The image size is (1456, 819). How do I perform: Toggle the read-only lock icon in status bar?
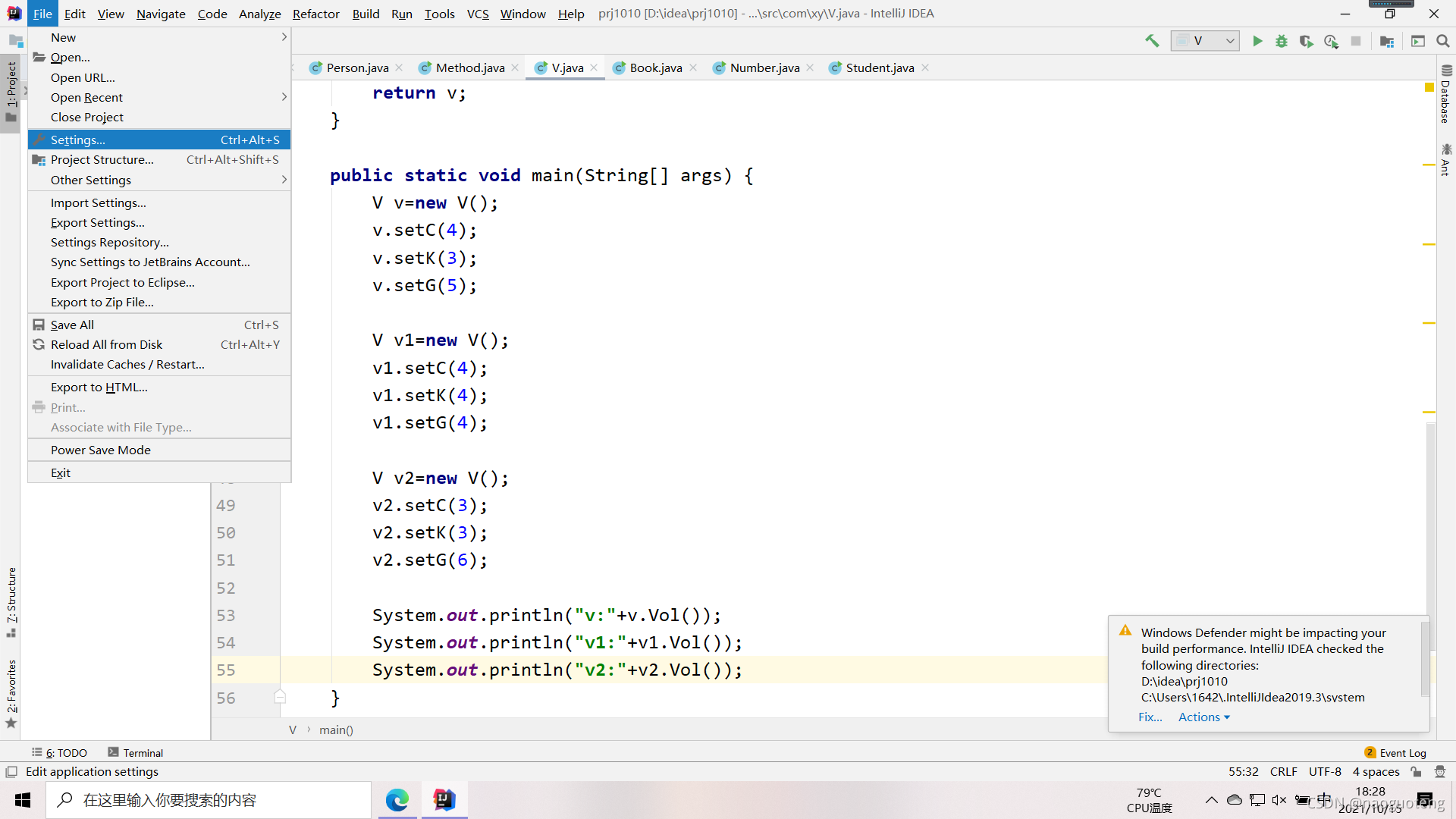[x=1416, y=772]
